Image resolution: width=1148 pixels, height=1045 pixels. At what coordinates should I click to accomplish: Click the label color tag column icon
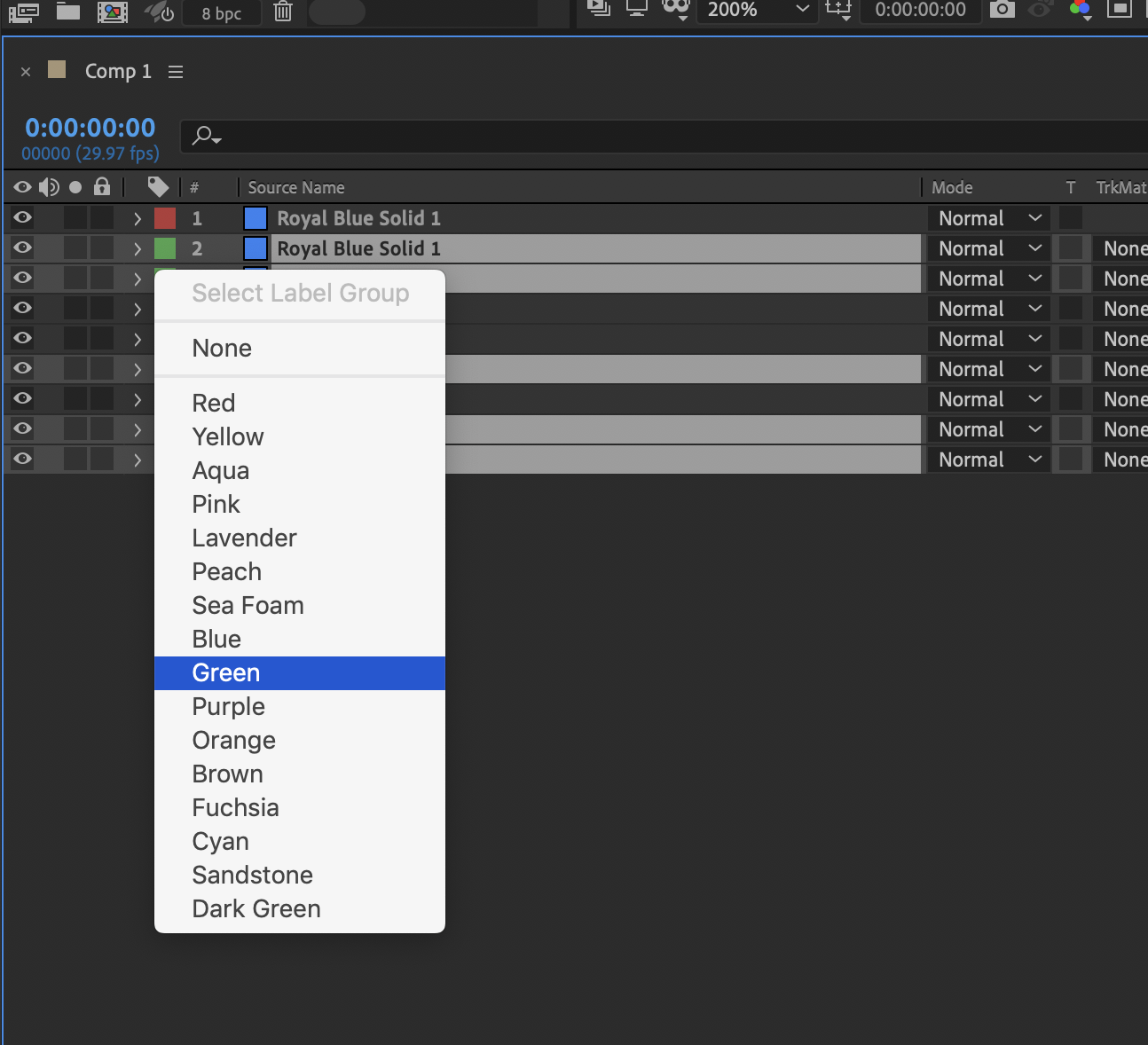(158, 187)
